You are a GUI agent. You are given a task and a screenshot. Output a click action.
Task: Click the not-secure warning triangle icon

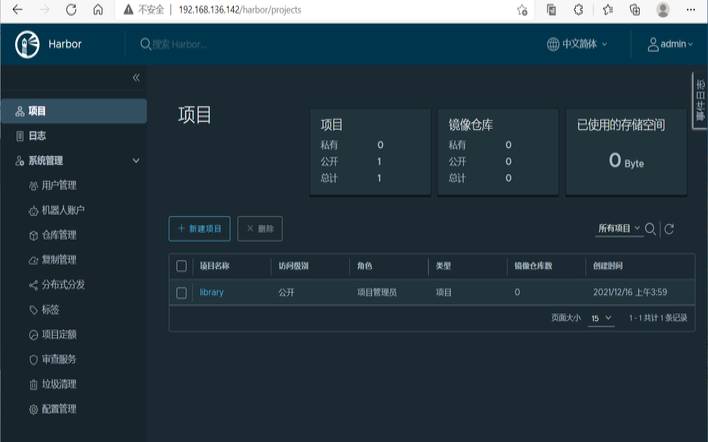click(x=129, y=9)
